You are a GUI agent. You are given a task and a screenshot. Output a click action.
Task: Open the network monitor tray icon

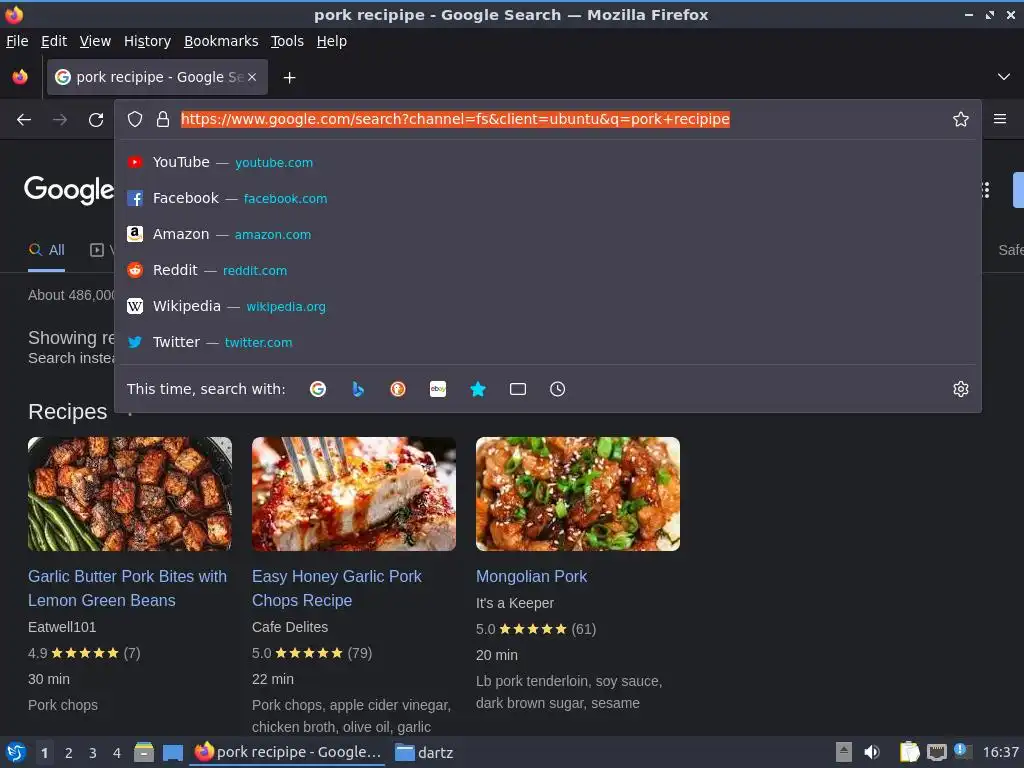click(x=937, y=752)
